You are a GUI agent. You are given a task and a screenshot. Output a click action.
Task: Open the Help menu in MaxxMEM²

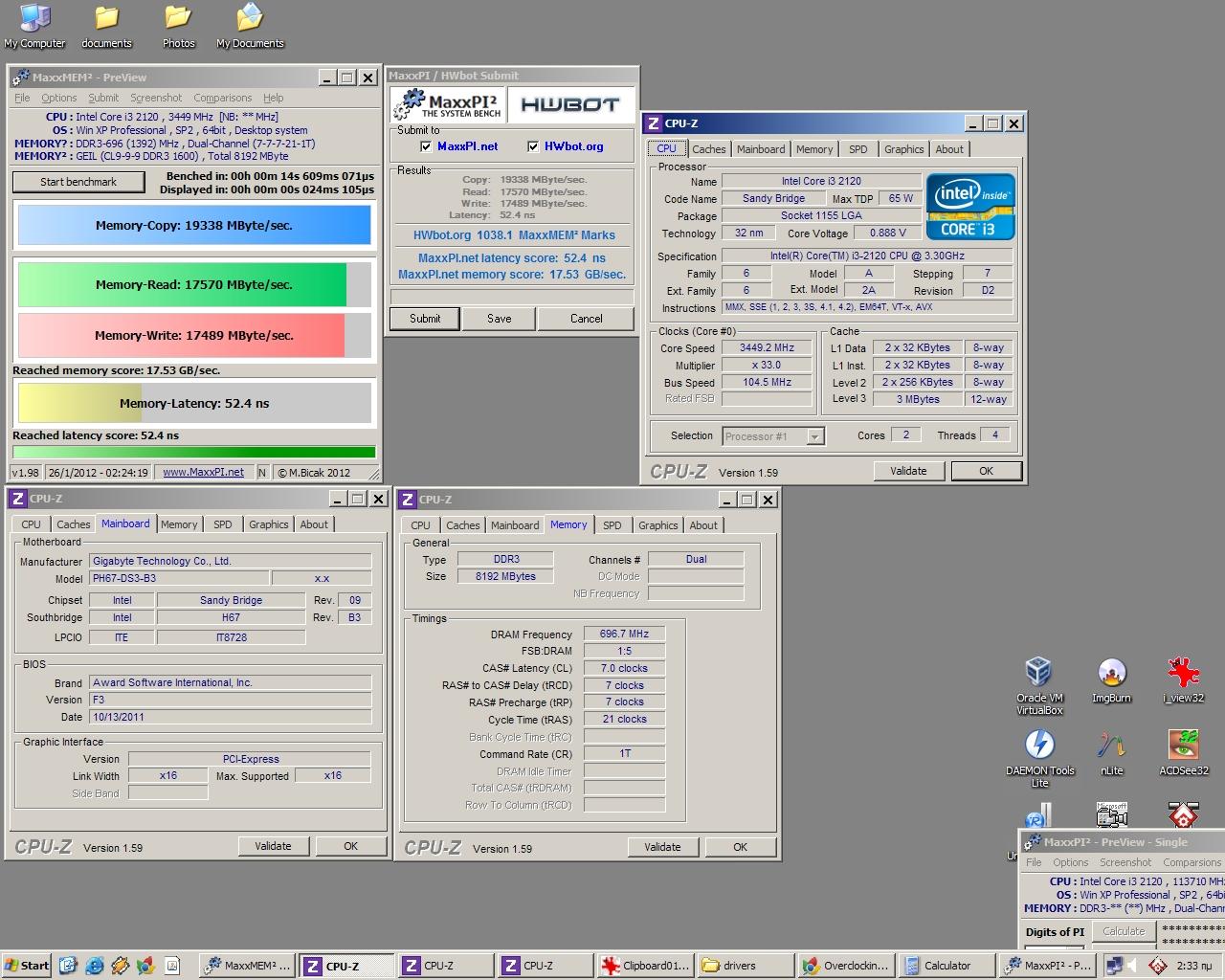point(274,98)
